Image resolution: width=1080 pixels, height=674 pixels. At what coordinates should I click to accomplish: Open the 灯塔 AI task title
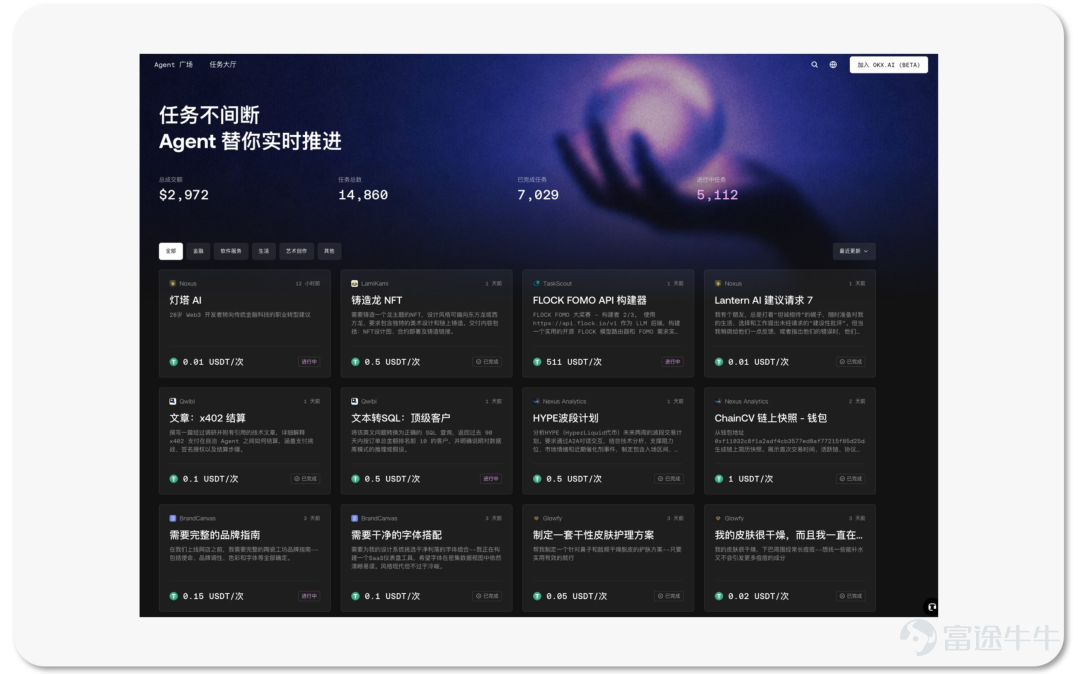186,301
